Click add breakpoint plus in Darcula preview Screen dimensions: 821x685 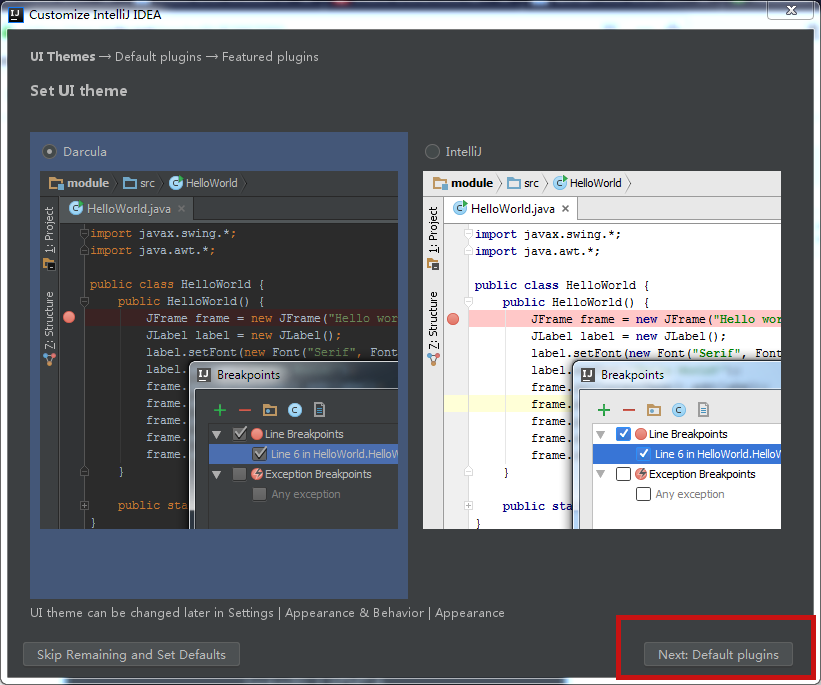[x=220, y=410]
